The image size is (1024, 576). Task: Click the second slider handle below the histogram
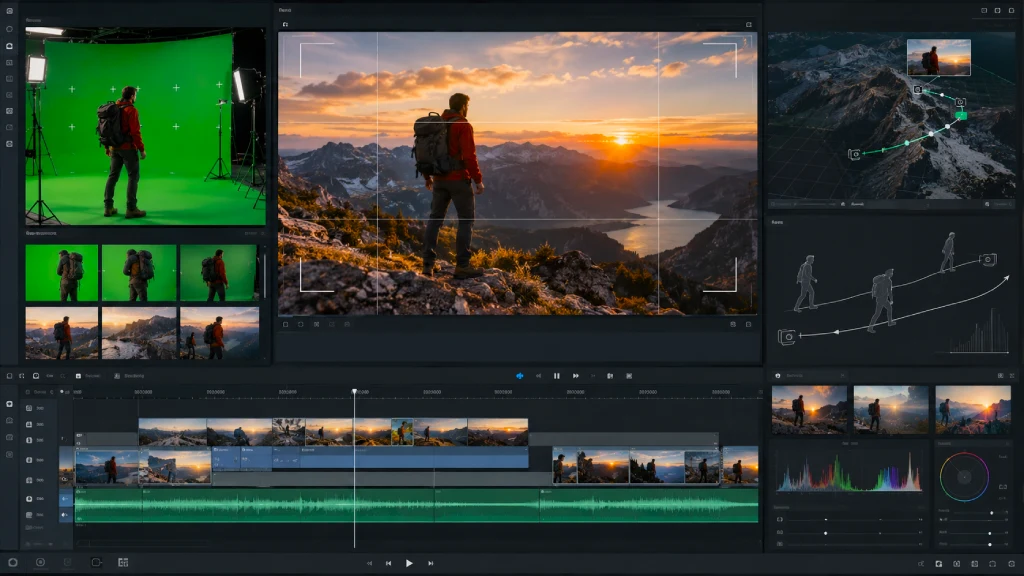[825, 533]
